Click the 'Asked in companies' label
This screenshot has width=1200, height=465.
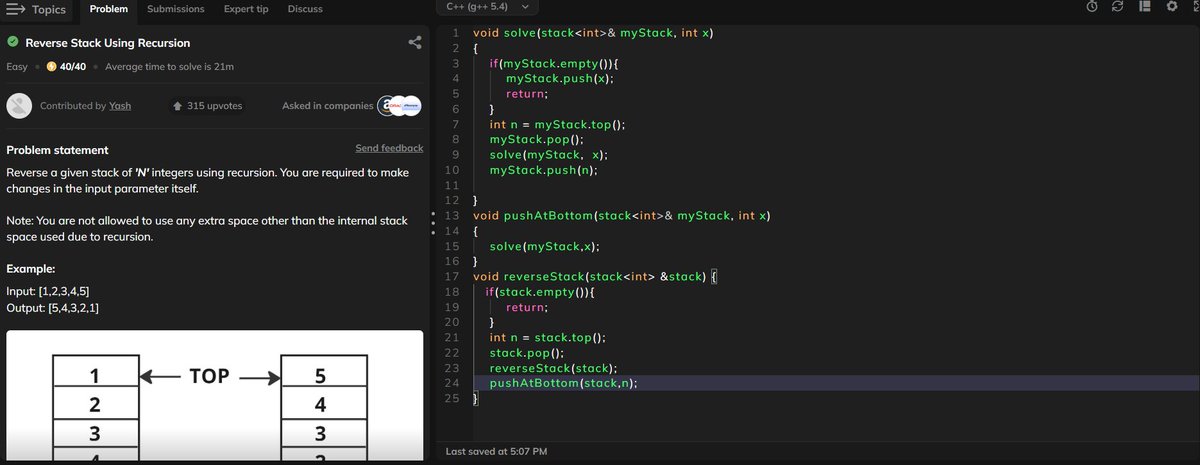(x=326, y=106)
